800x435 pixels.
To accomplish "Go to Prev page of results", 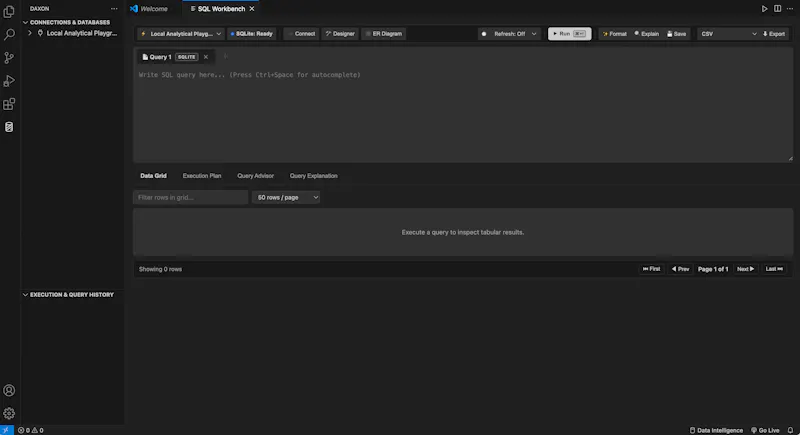I will [681, 269].
